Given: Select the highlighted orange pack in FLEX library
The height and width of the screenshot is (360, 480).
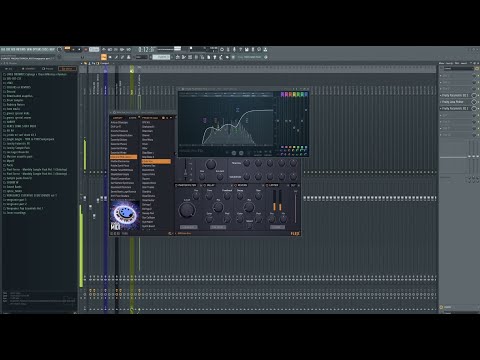Looking at the screenshot, I should (x=124, y=157).
